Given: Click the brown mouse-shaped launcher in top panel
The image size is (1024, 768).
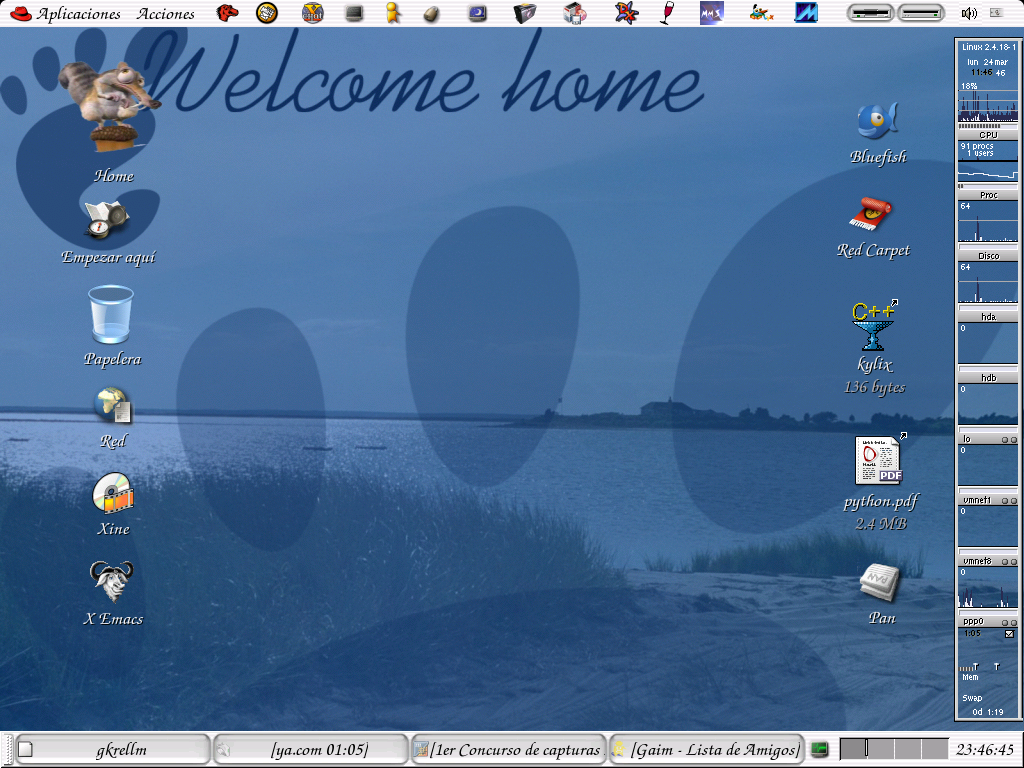Looking at the screenshot, I should pyautogui.click(x=431, y=13).
